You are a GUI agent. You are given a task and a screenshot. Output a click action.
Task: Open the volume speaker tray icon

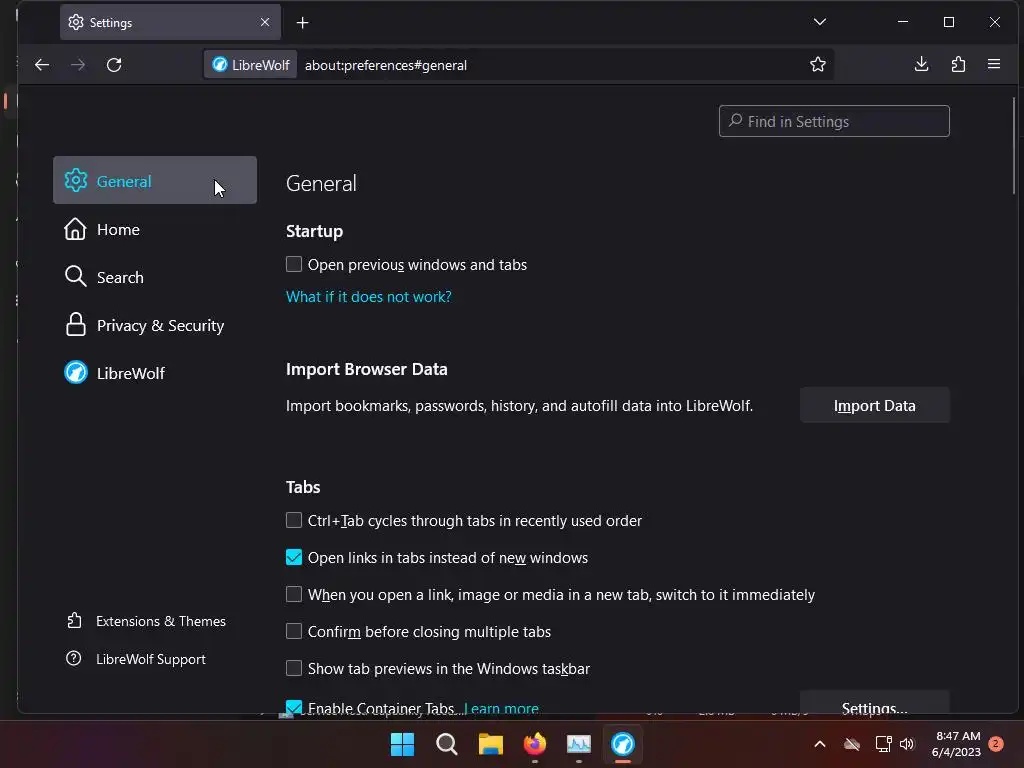pyautogui.click(x=907, y=744)
